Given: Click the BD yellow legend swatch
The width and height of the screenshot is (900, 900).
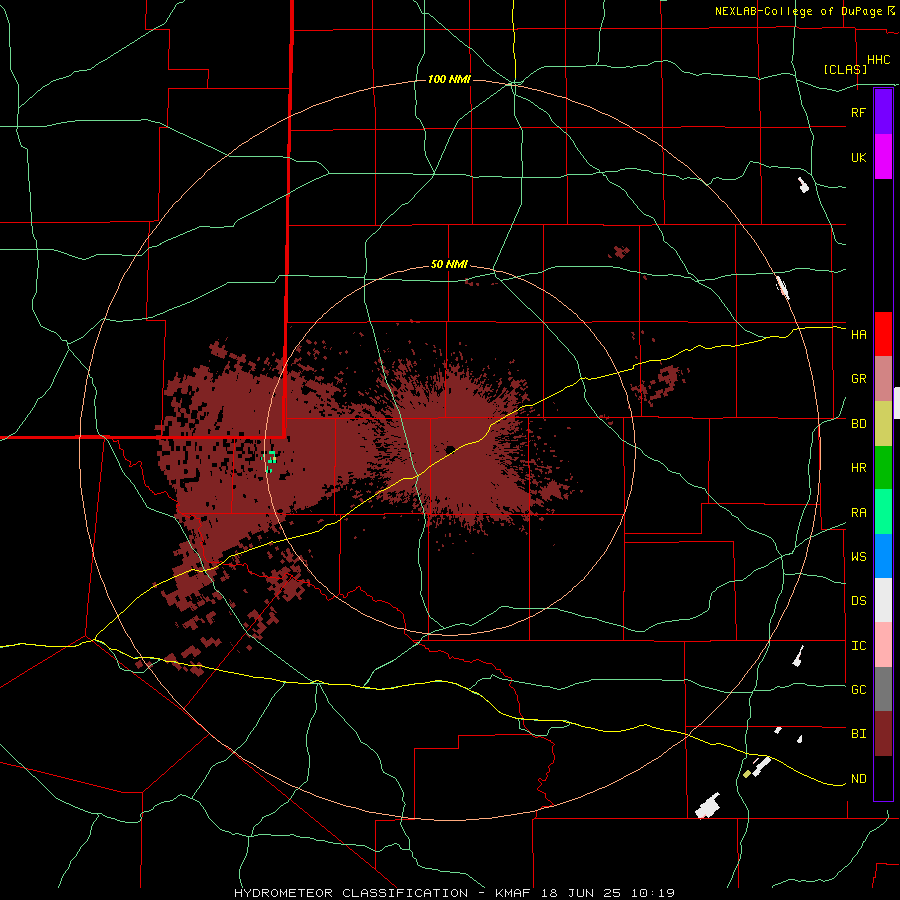Looking at the screenshot, I should 883,424.
